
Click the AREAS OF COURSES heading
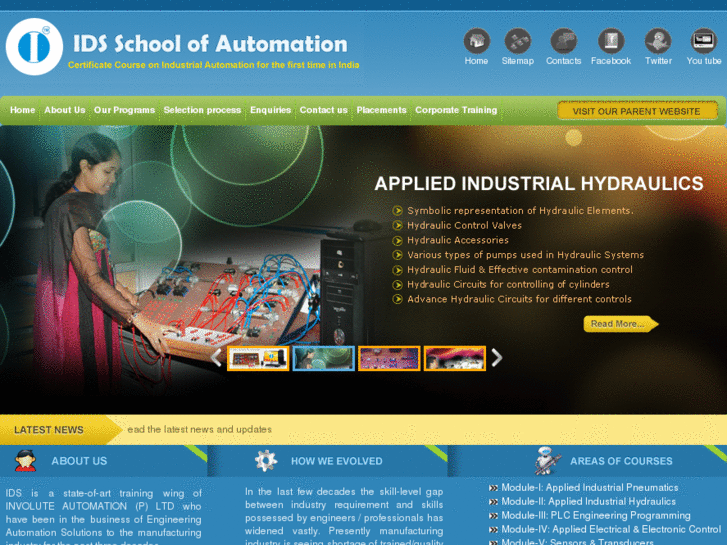click(x=621, y=461)
